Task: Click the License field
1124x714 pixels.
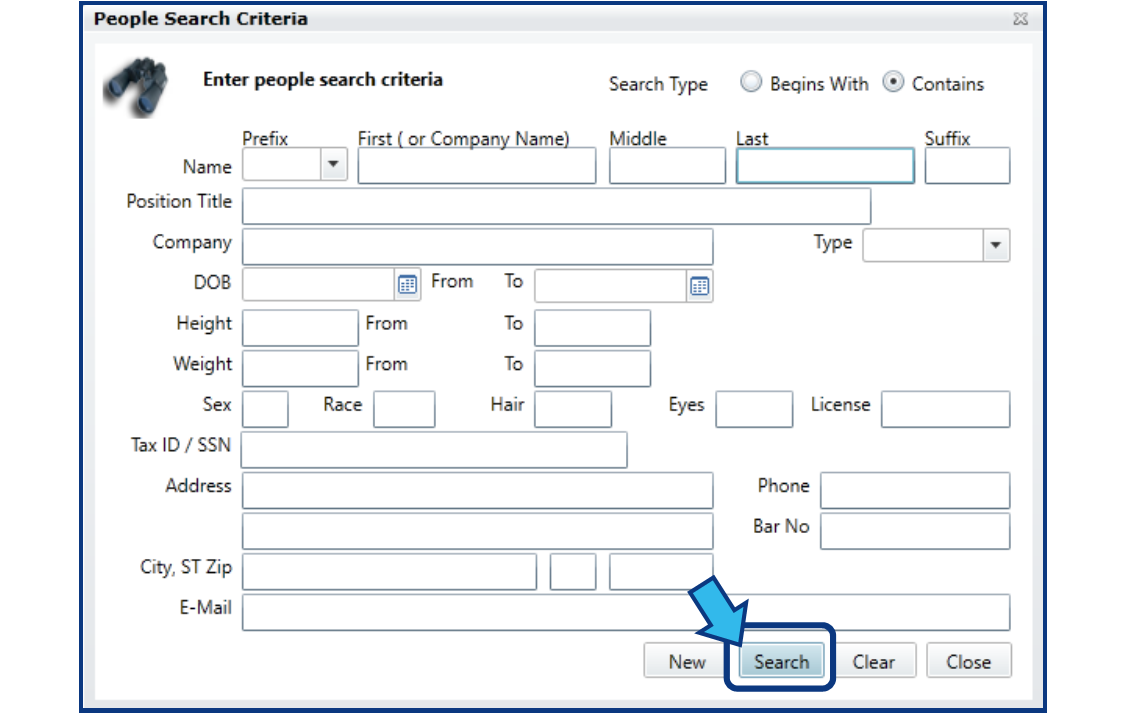Action: [x=946, y=409]
